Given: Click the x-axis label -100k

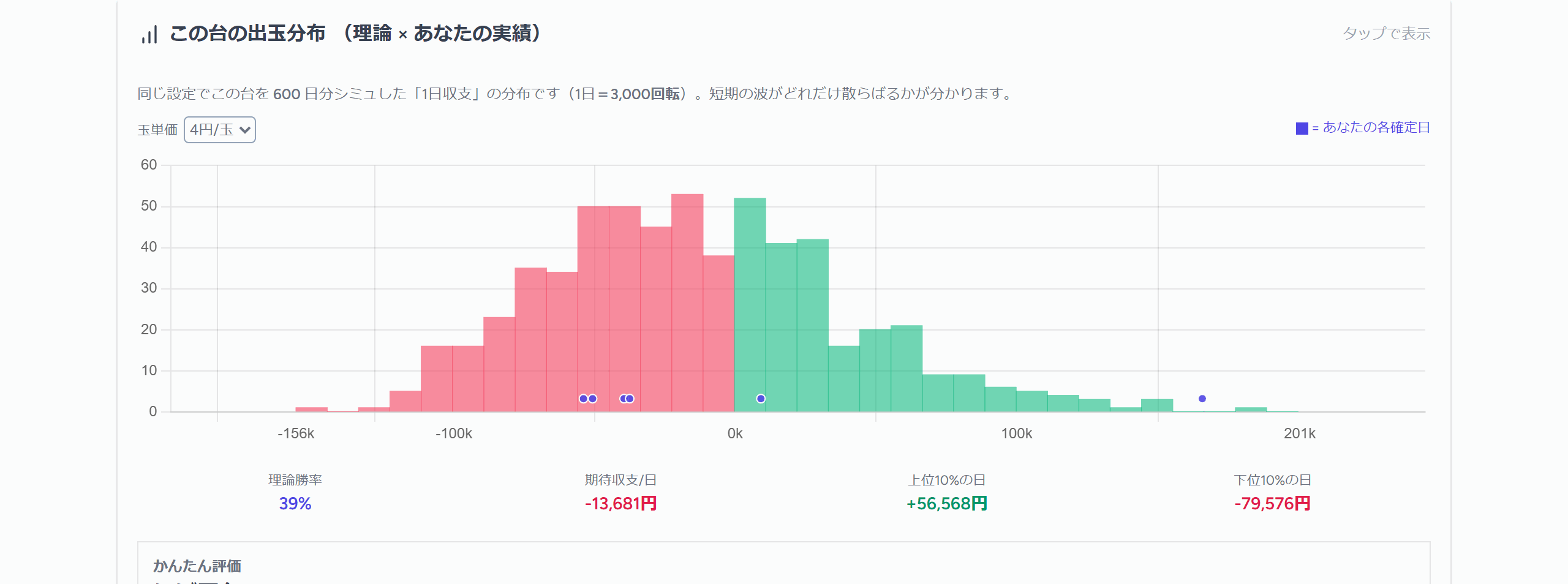Looking at the screenshot, I should pyautogui.click(x=453, y=433).
